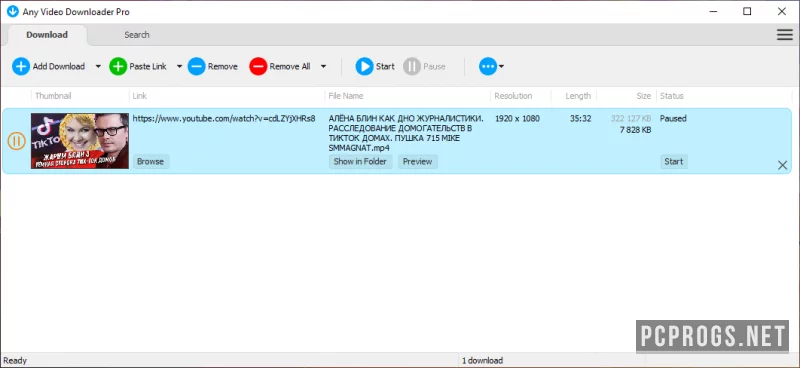Viewport: 800px width, 368px height.
Task: Click the toolbar Pause icon
Action: point(412,66)
